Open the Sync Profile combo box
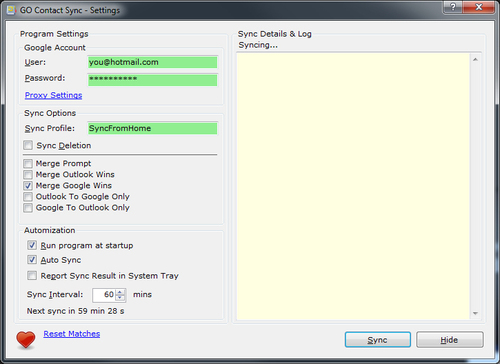 (x=153, y=128)
